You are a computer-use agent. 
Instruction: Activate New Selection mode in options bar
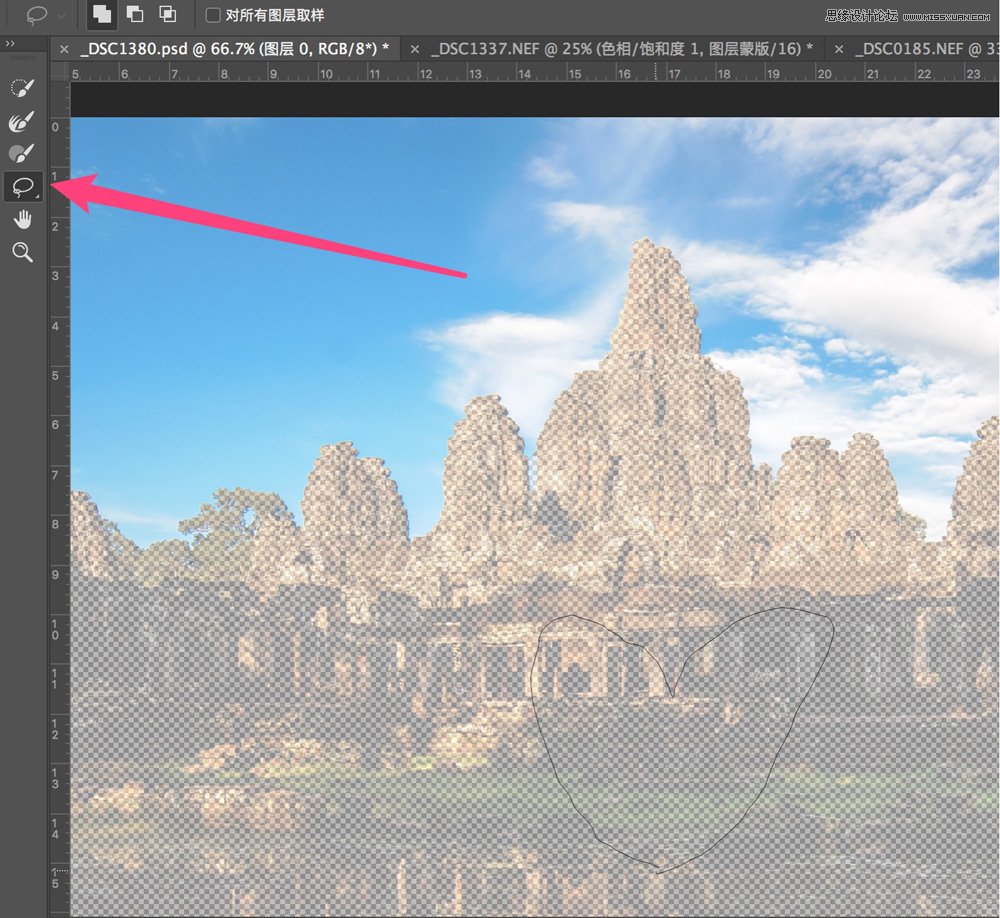coord(100,16)
